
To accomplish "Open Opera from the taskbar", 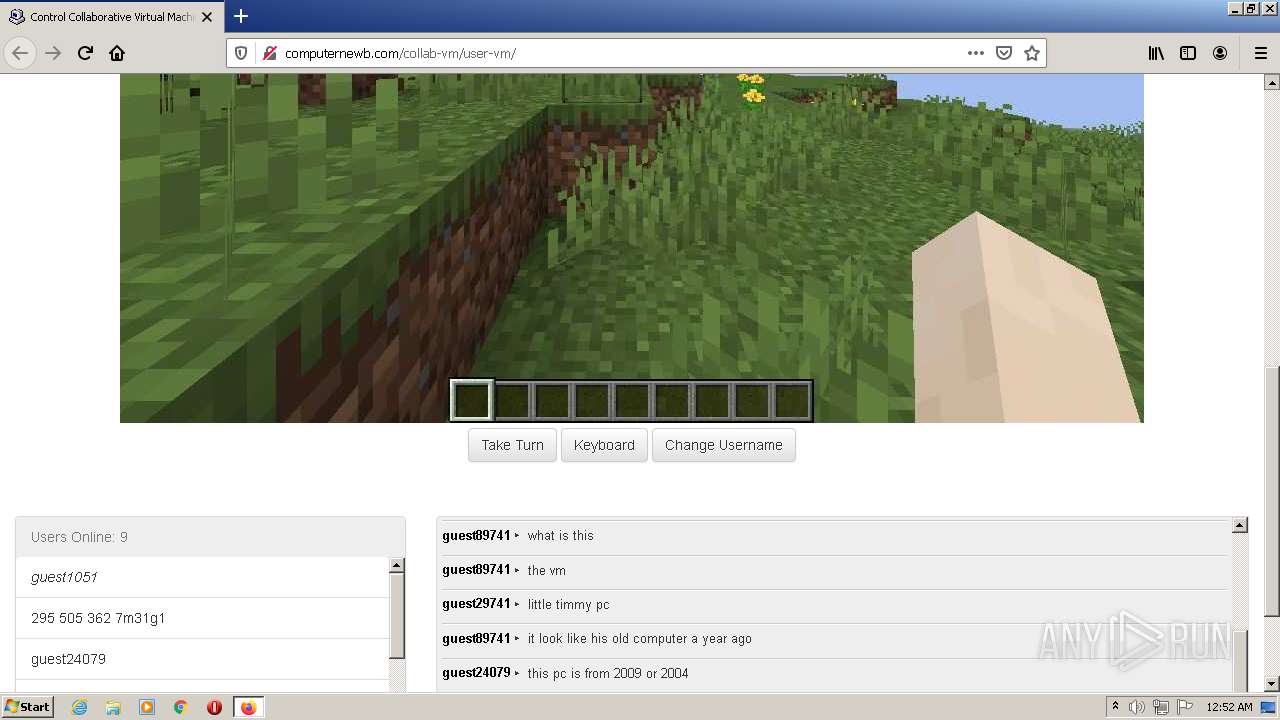I will tap(214, 707).
